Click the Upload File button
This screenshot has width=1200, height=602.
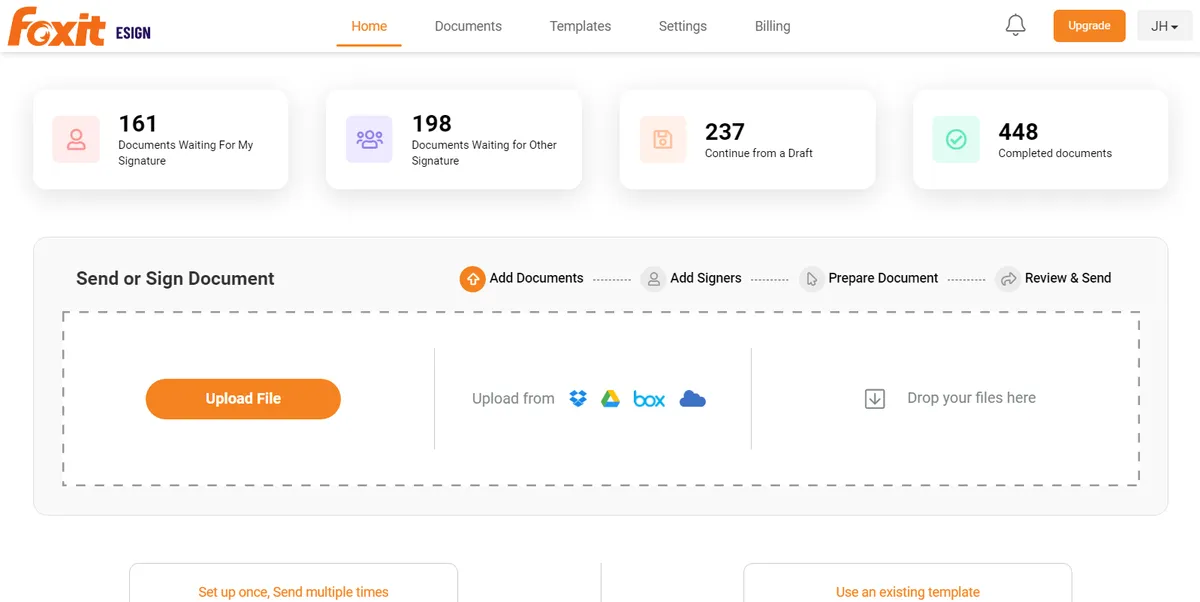243,399
